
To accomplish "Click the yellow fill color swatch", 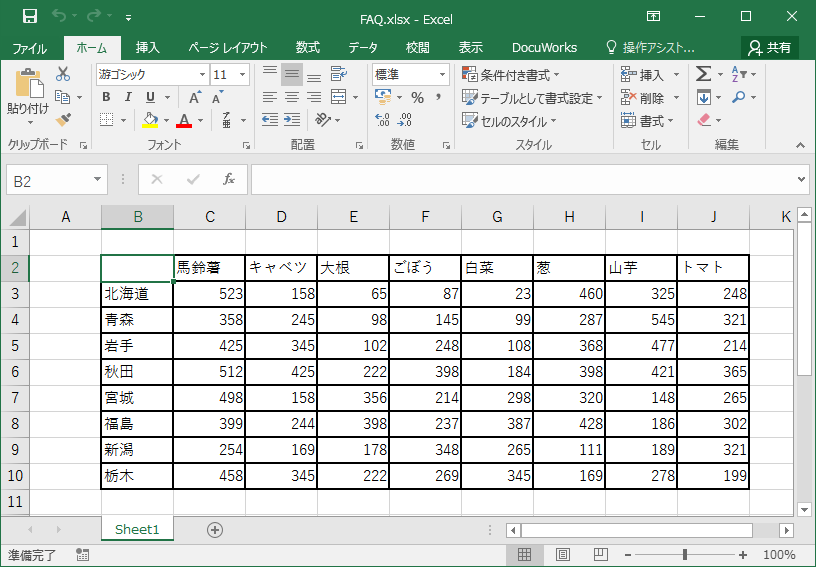I will click(150, 120).
